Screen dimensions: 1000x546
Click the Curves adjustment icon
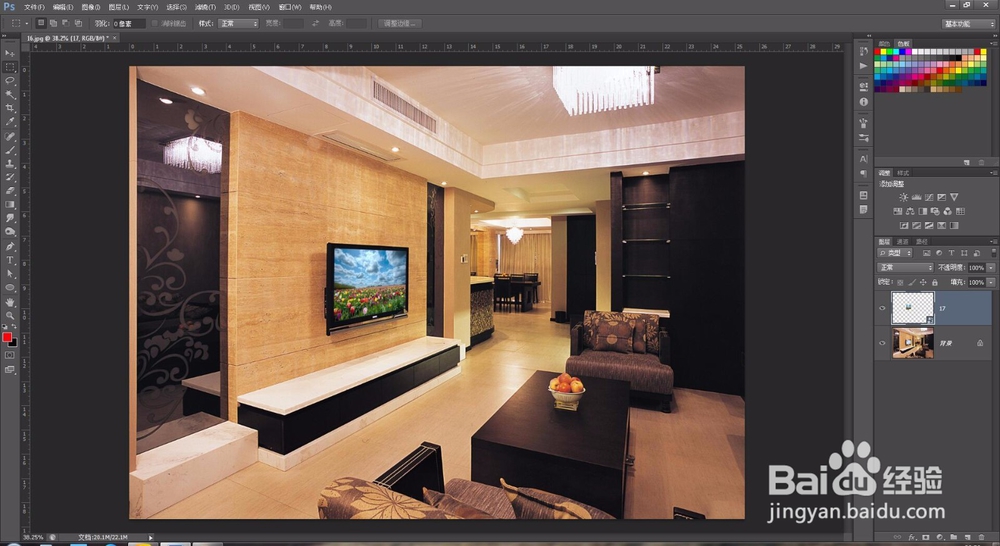(x=929, y=197)
